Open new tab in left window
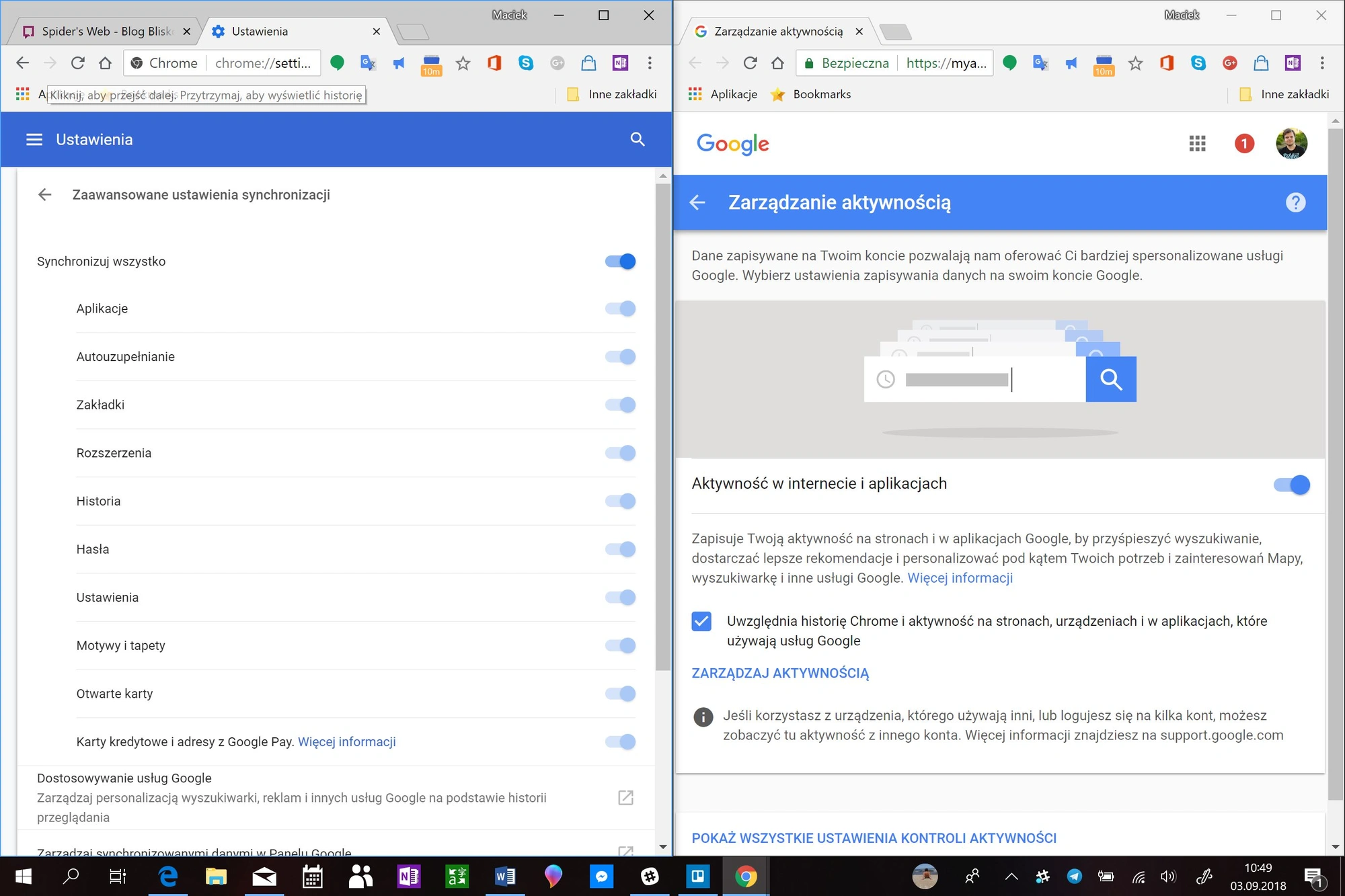 pos(413,32)
